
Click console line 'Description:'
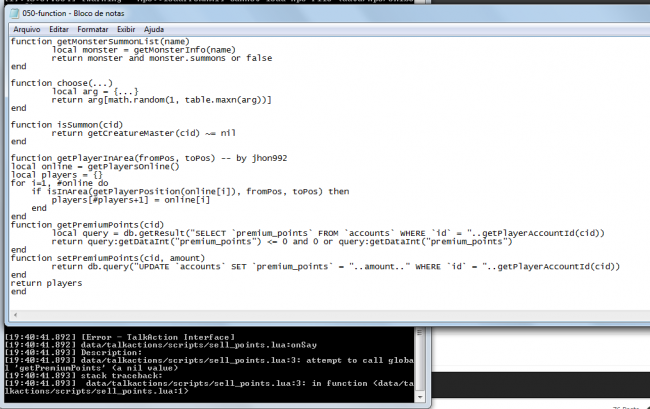112,353
